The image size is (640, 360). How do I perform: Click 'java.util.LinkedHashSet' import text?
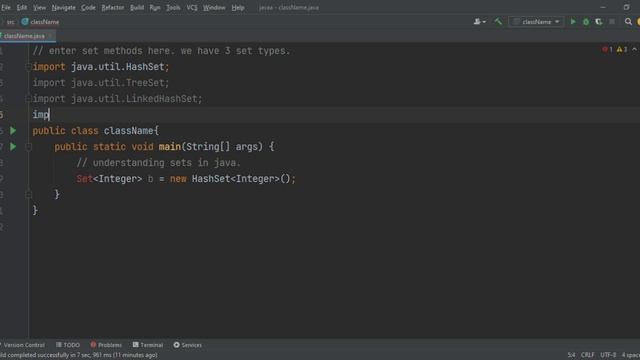[134, 99]
